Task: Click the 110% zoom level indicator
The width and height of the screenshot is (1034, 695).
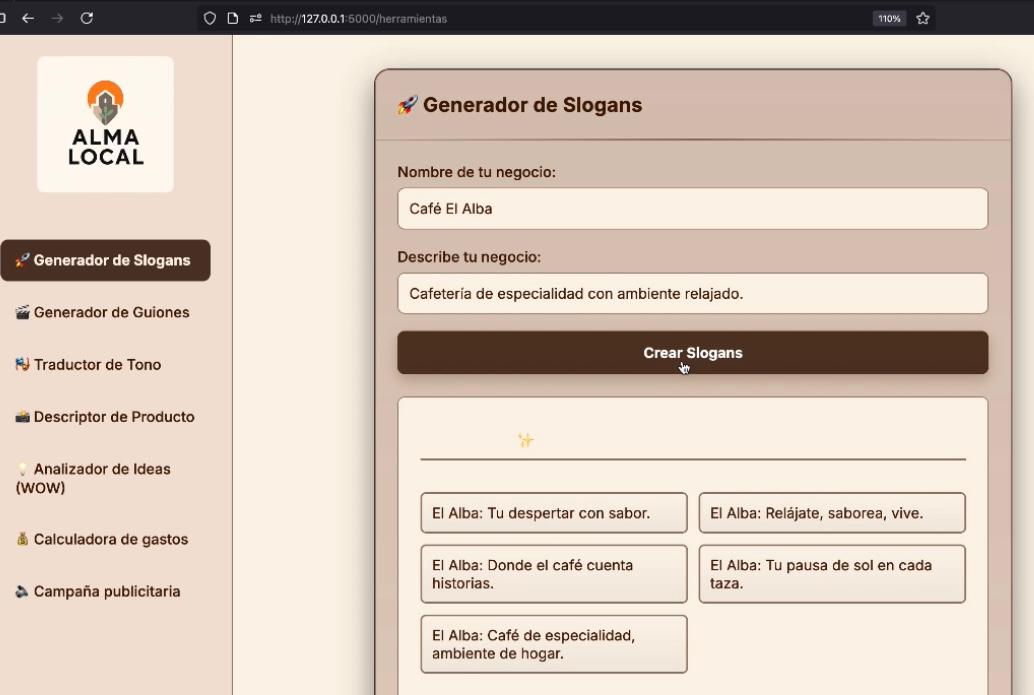Action: 889,18
